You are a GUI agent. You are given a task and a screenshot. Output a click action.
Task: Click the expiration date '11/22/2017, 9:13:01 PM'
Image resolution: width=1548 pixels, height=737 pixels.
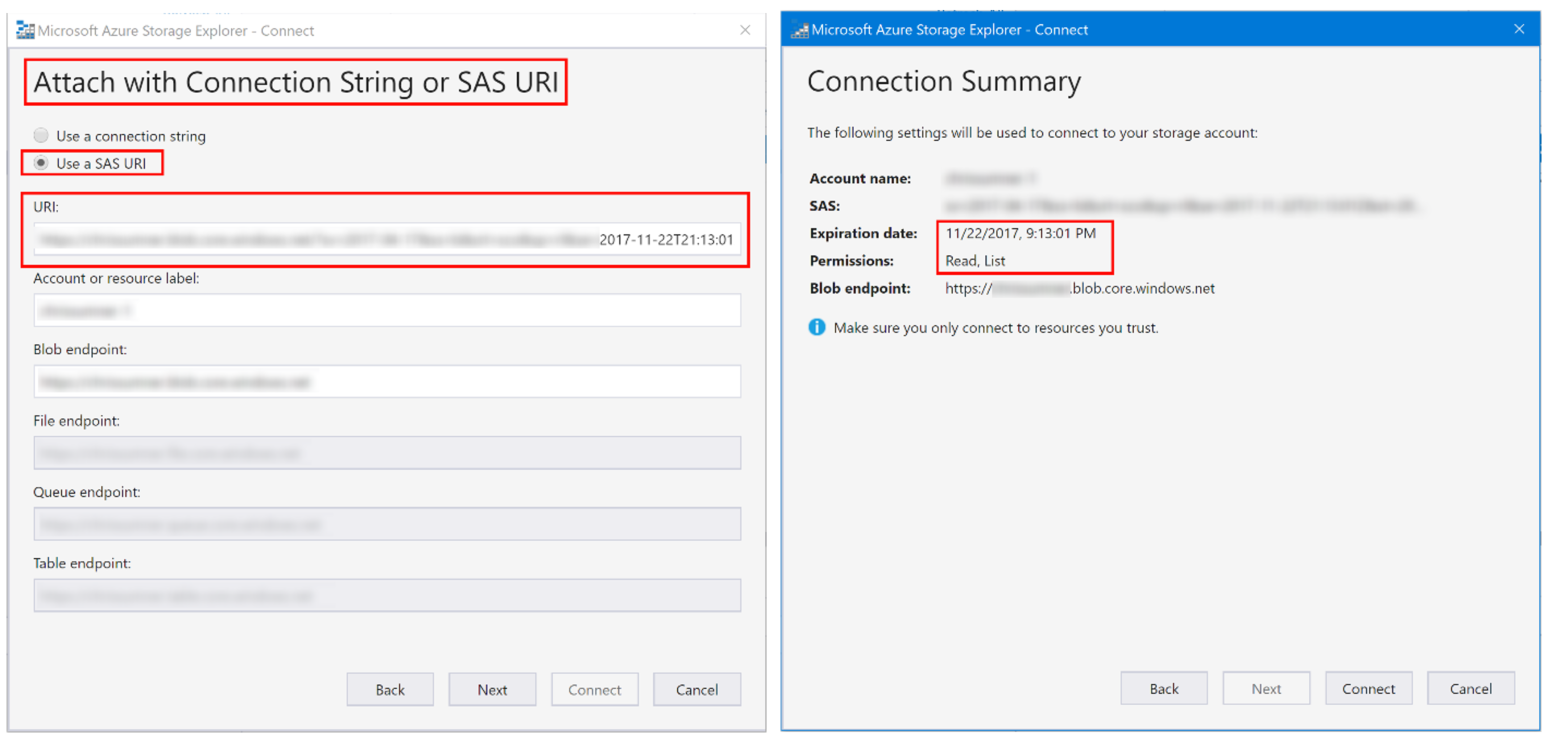click(1021, 234)
